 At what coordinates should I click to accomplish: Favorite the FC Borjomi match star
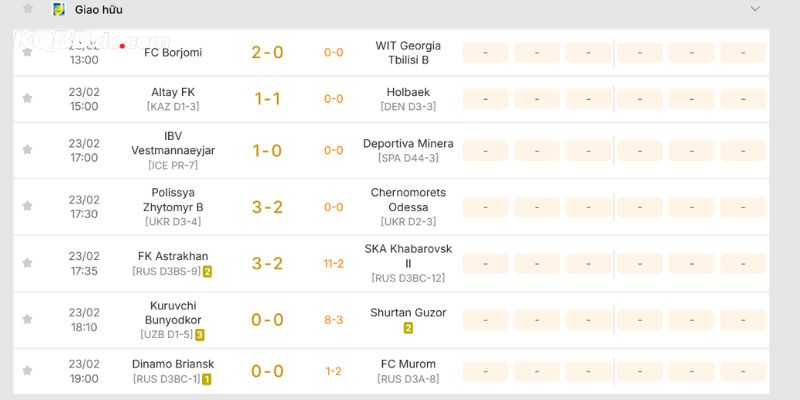point(27,52)
